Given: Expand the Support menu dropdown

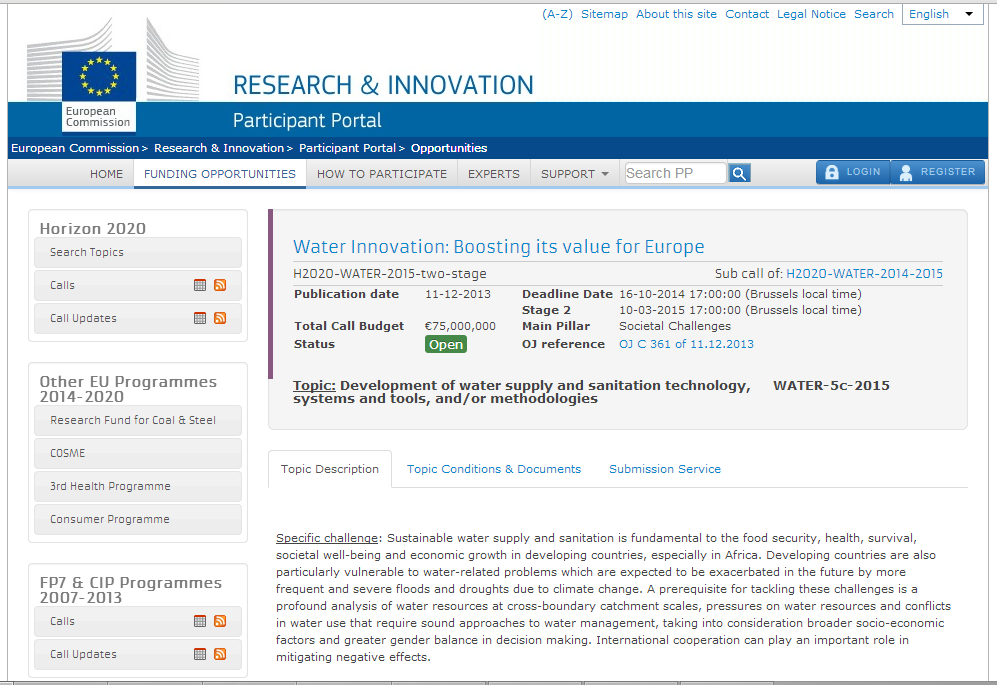Looking at the screenshot, I should [574, 174].
